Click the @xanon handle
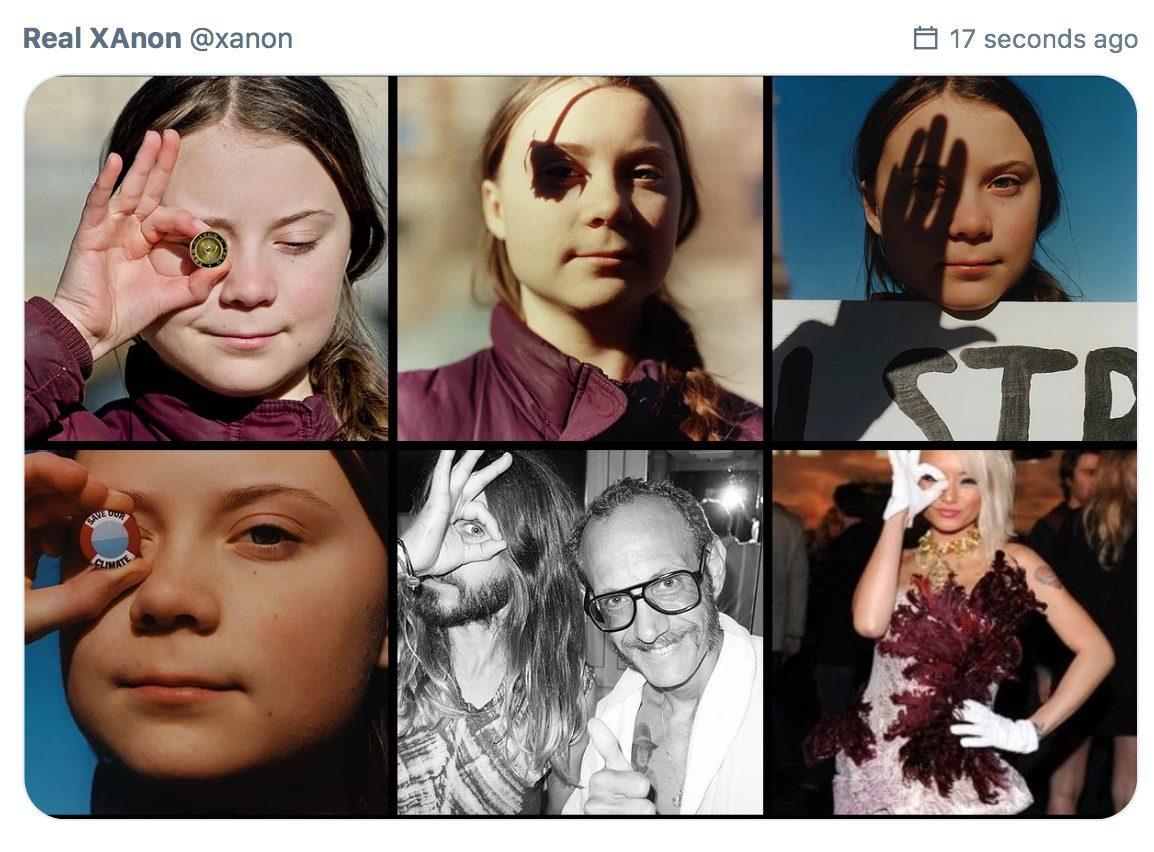Screen dimensions: 1154x852 click(240, 39)
